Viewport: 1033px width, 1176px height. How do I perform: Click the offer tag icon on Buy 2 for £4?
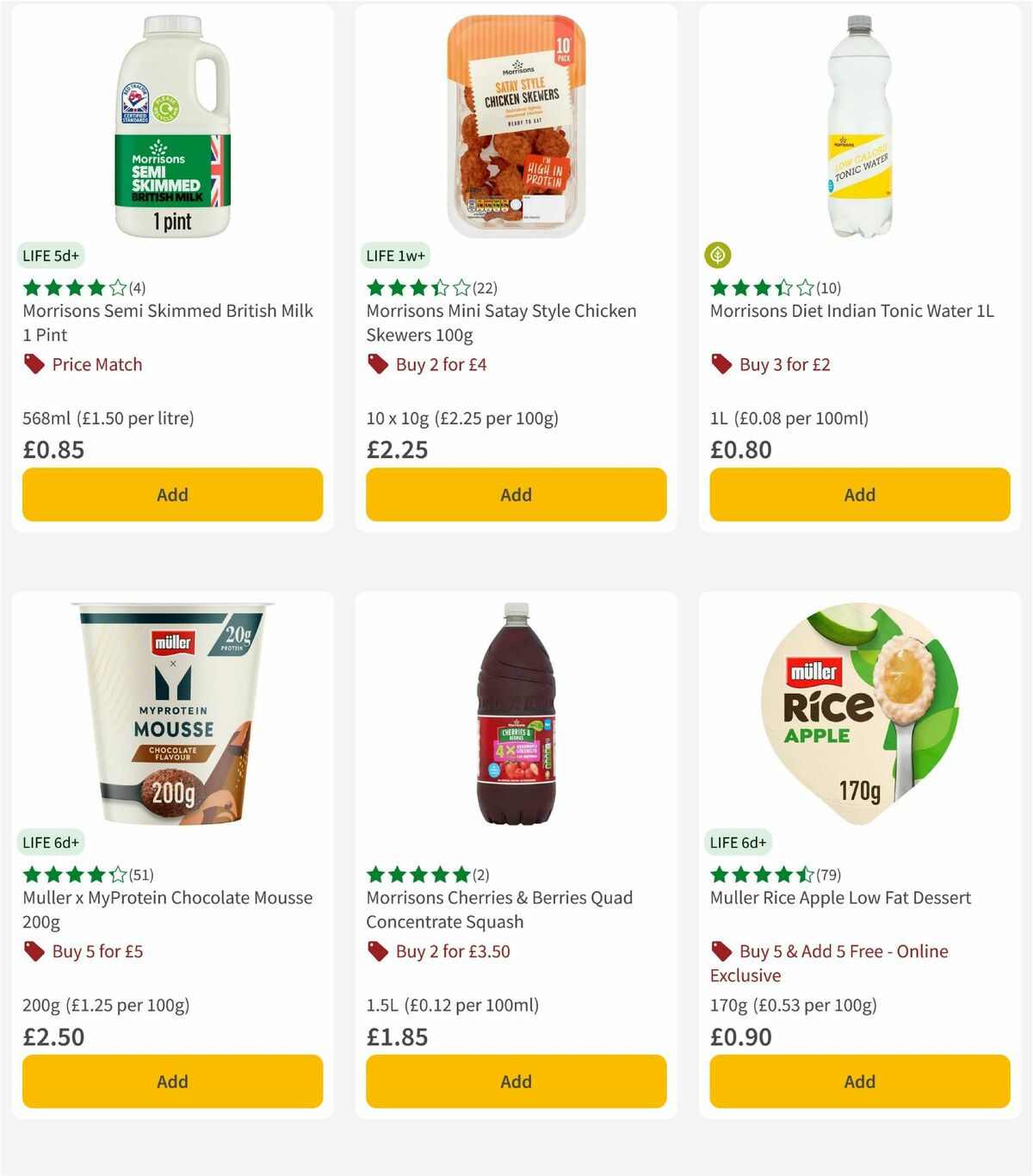tap(378, 364)
